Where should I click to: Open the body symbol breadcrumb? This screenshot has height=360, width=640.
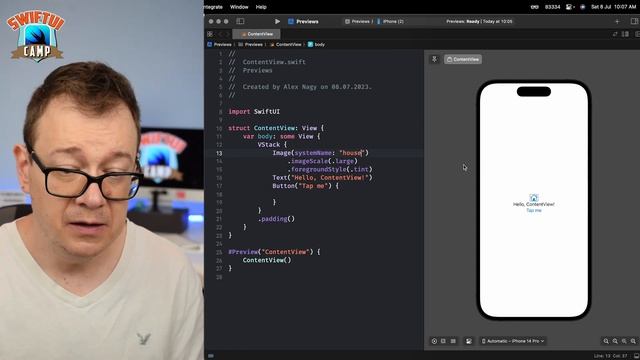[x=316, y=44]
